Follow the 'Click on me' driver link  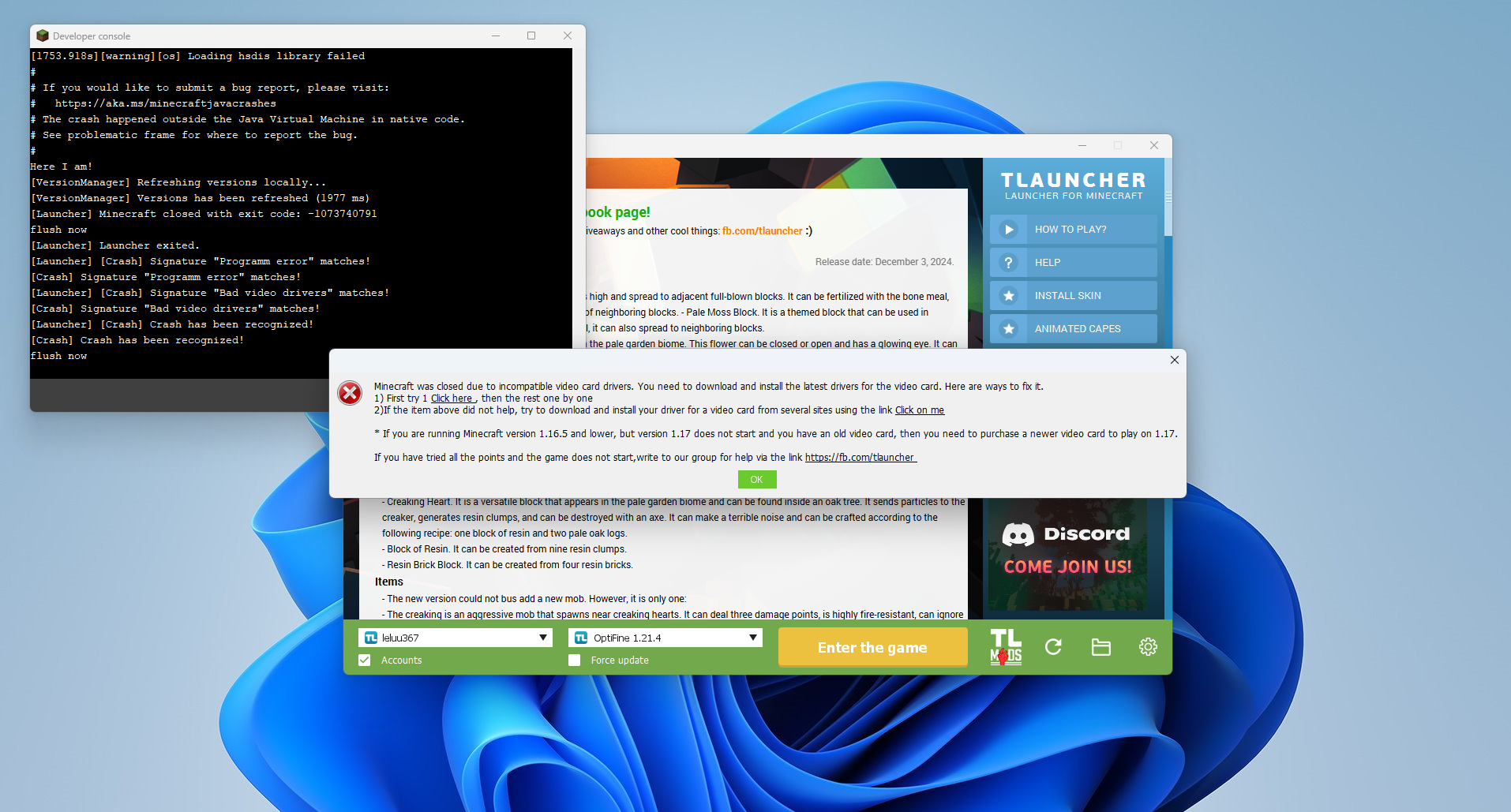click(x=920, y=410)
